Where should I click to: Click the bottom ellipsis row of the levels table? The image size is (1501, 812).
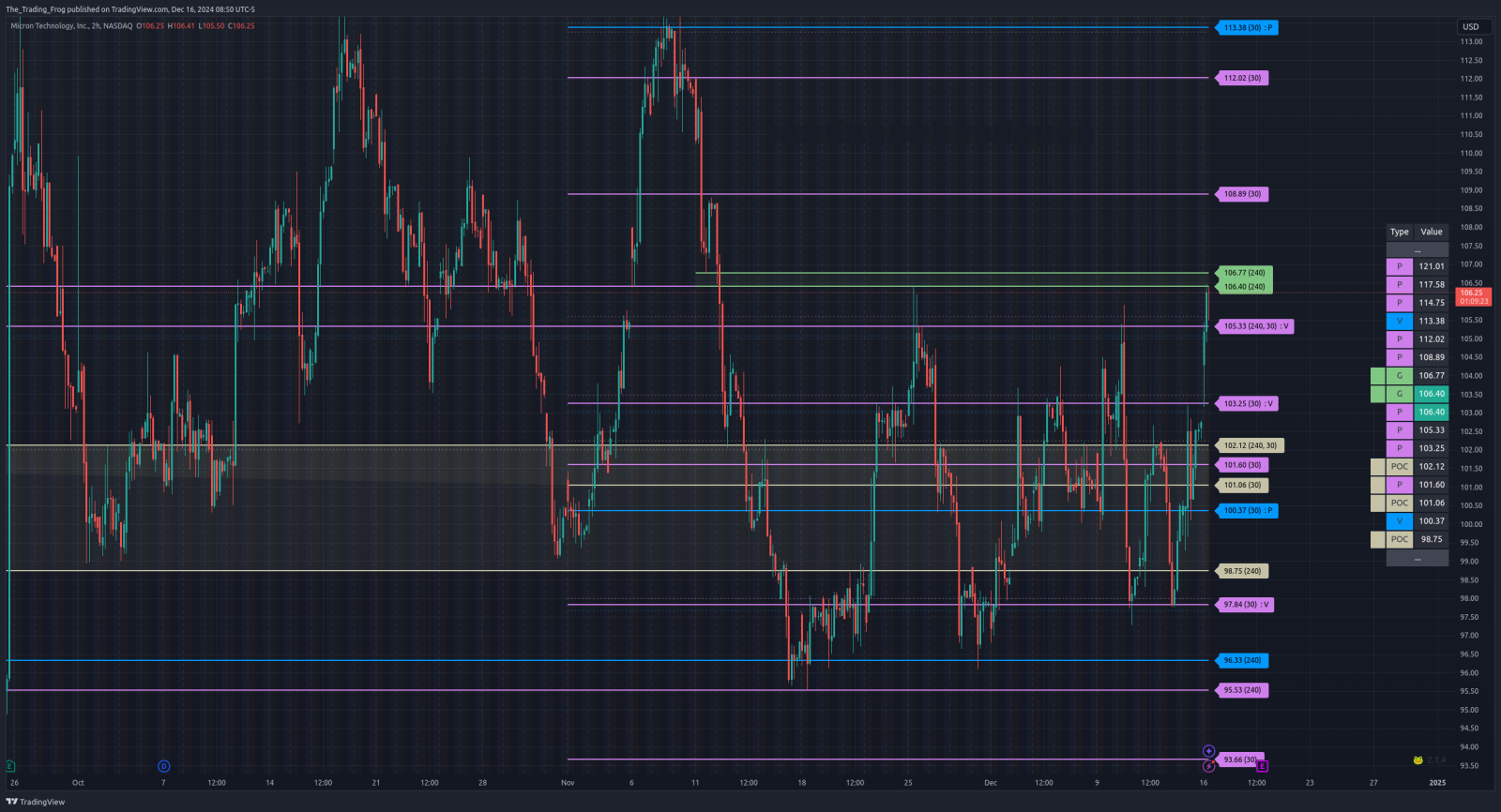click(1418, 558)
